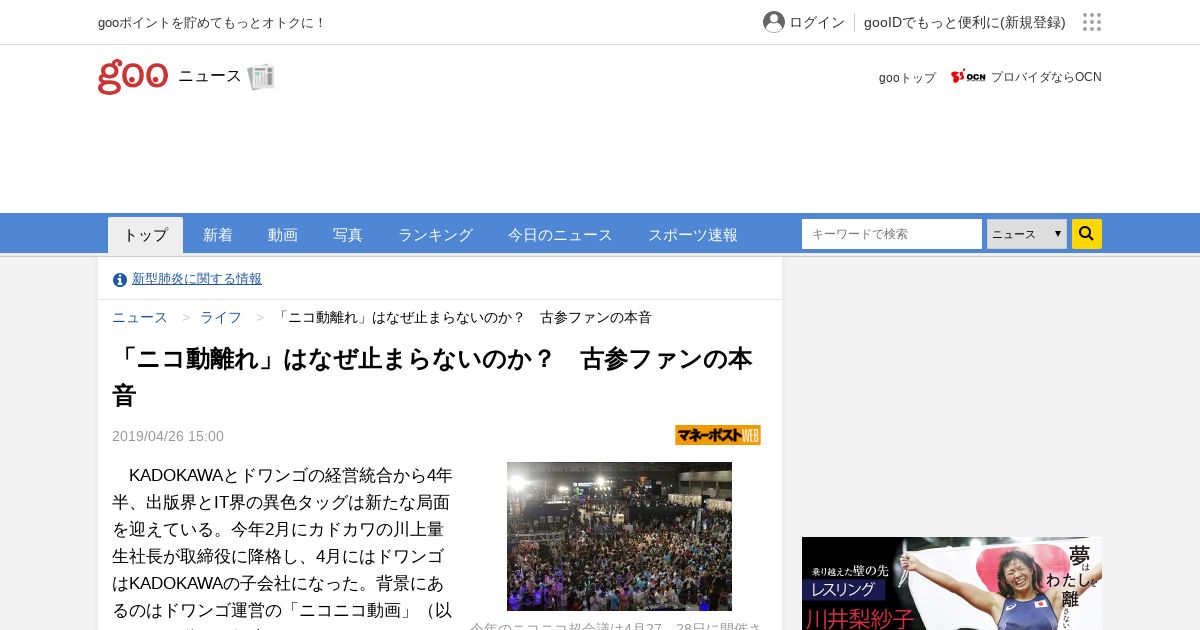The width and height of the screenshot is (1200, 630).
Task: Click the ライフ breadcrumb link
Action: click(221, 317)
